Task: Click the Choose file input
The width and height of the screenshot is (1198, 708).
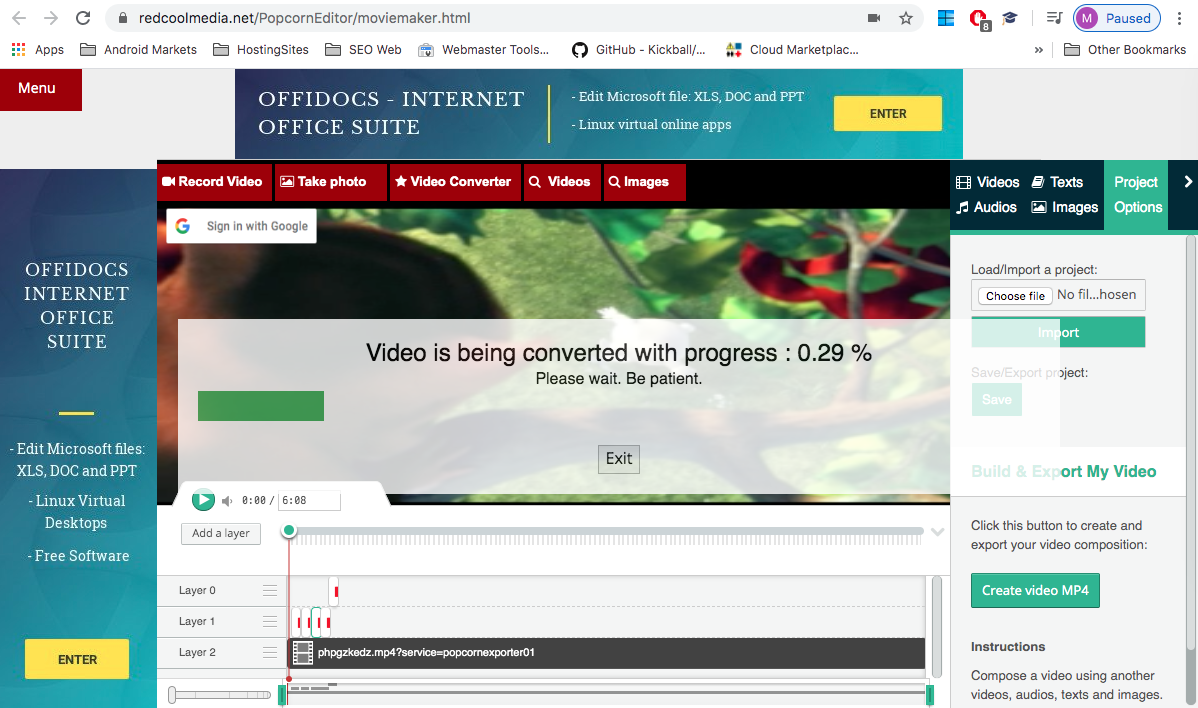Action: [x=1015, y=296]
